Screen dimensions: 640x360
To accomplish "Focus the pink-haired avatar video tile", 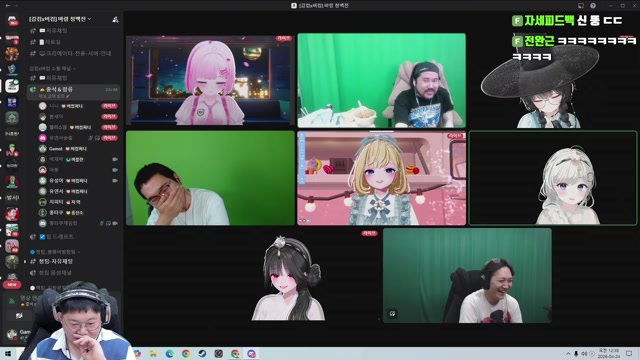I will (210, 80).
